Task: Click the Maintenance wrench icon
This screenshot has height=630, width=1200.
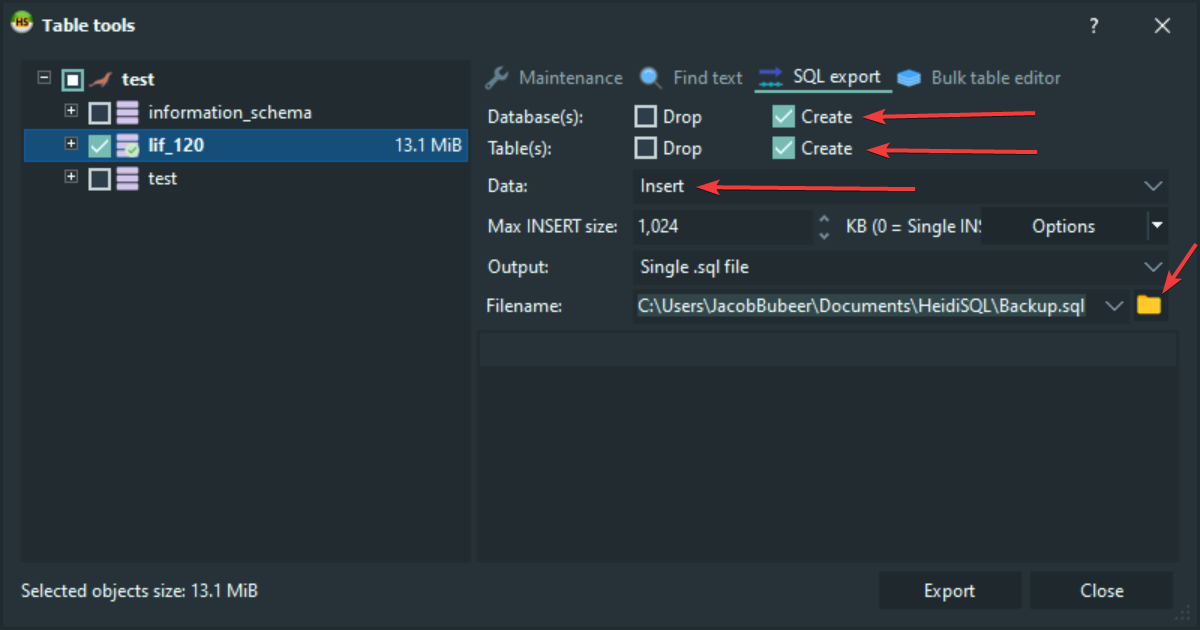Action: point(498,78)
